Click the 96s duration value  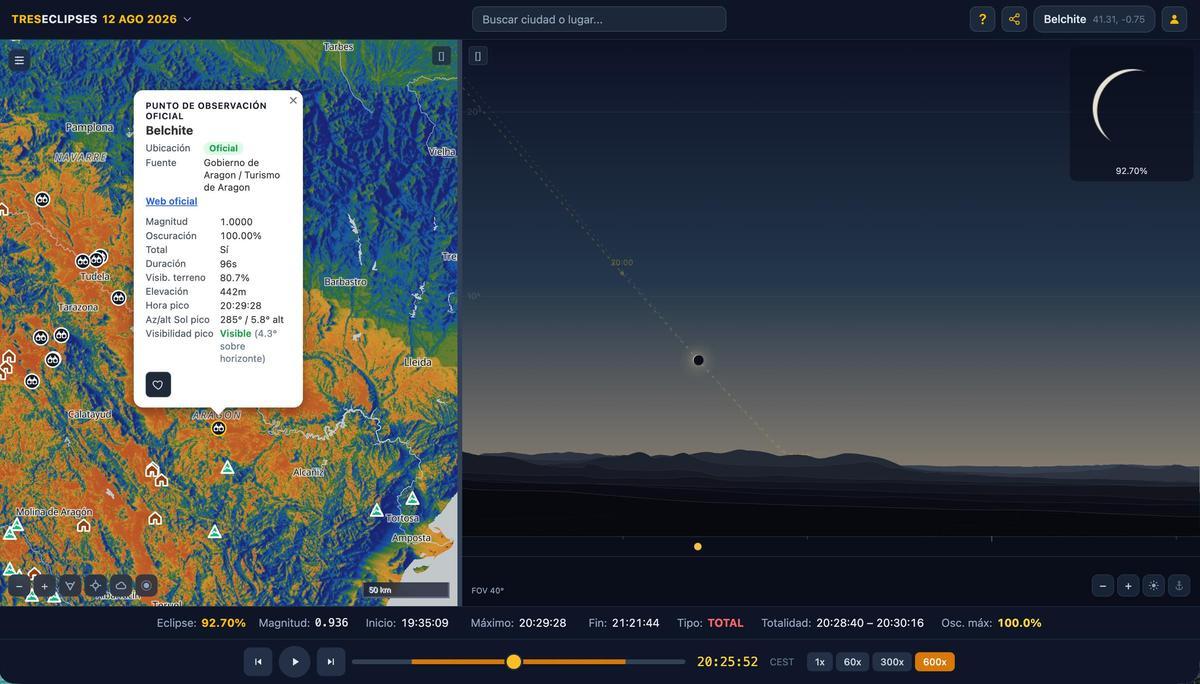(x=228, y=264)
